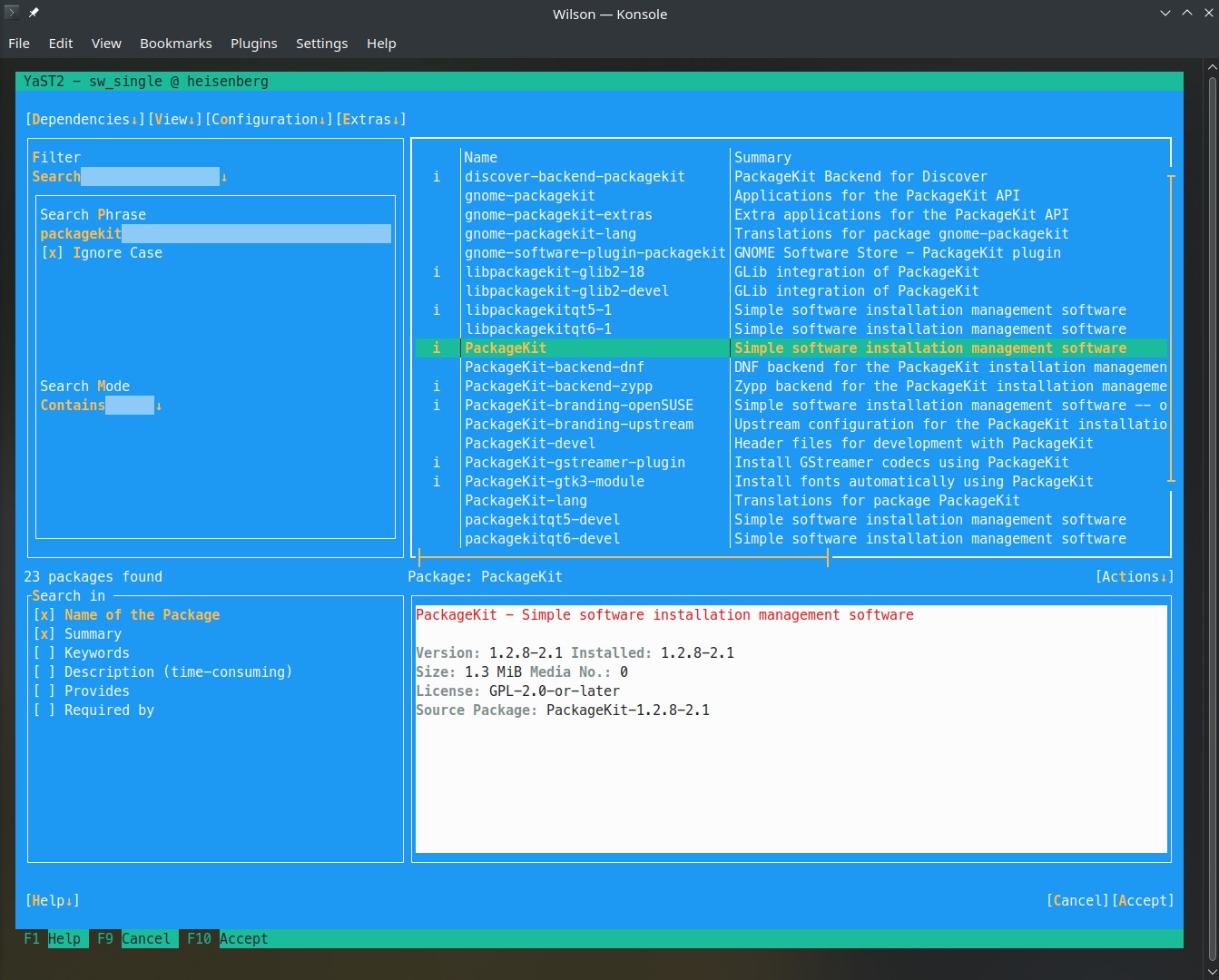Expand the Filter Search combo box

130,177
